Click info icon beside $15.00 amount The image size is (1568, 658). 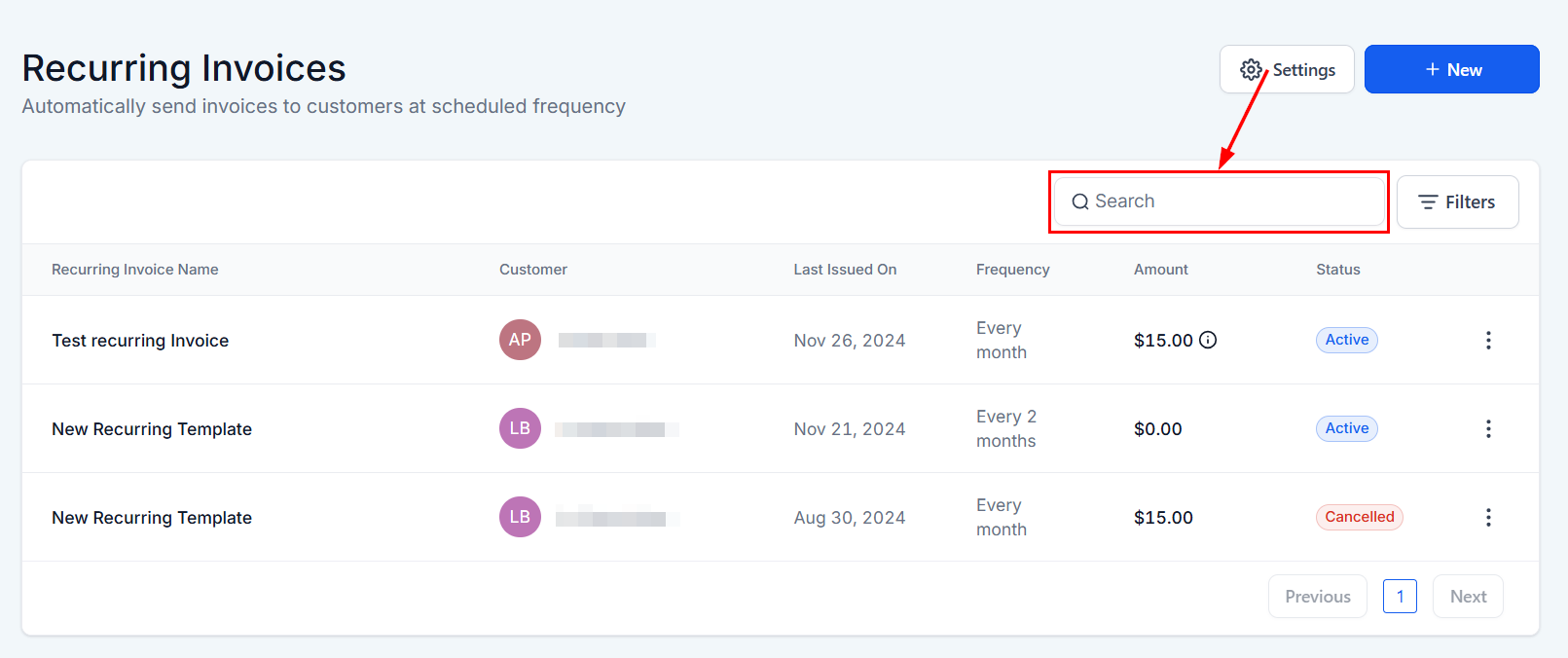(x=1208, y=340)
